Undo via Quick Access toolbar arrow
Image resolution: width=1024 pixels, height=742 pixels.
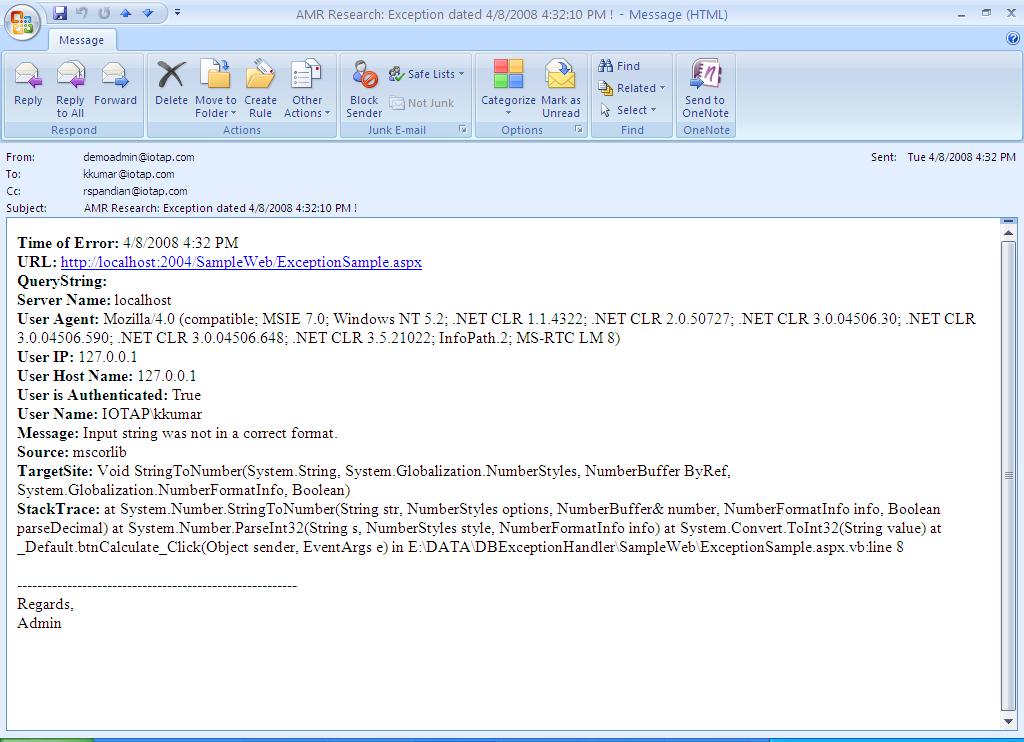point(82,12)
